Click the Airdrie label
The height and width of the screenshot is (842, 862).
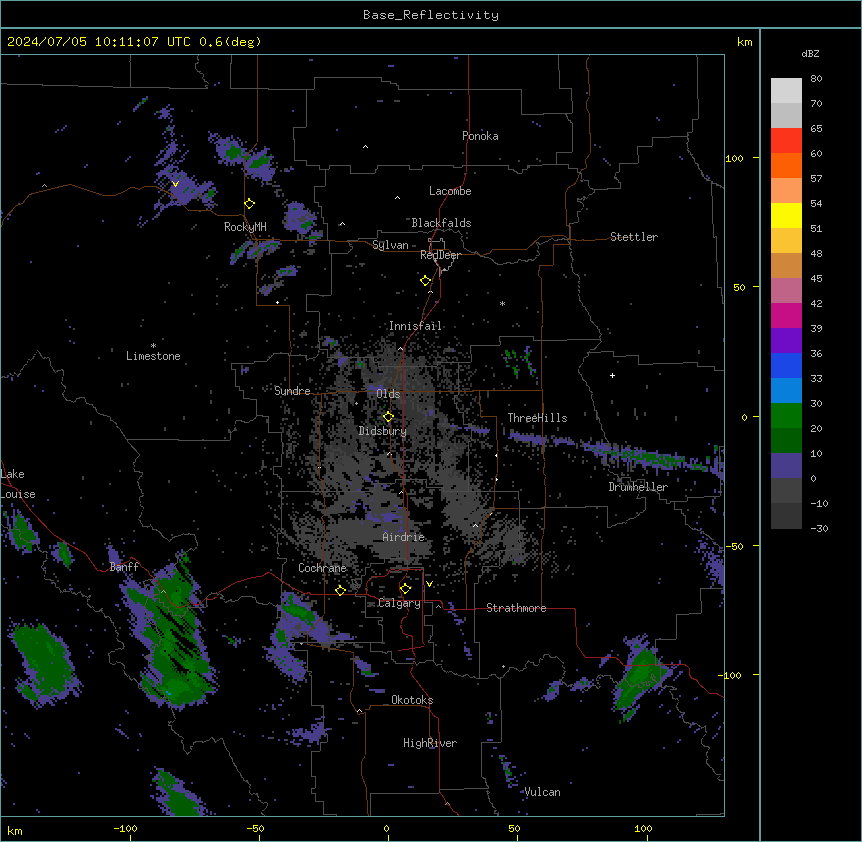(404, 537)
